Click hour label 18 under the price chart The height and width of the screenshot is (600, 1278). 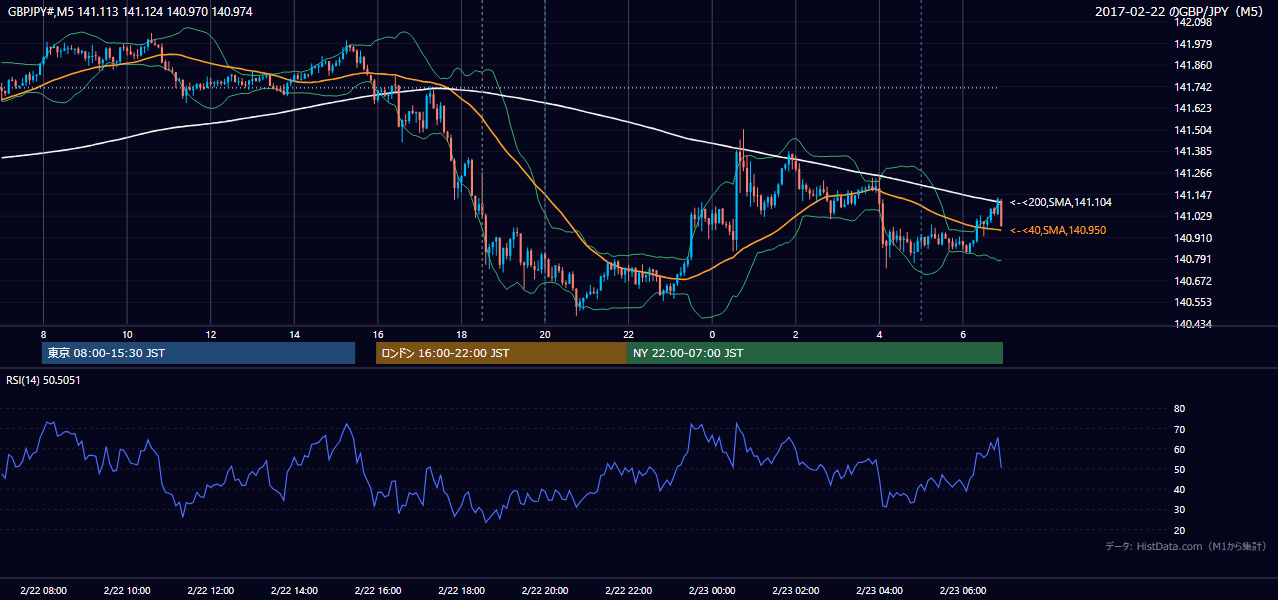click(461, 334)
